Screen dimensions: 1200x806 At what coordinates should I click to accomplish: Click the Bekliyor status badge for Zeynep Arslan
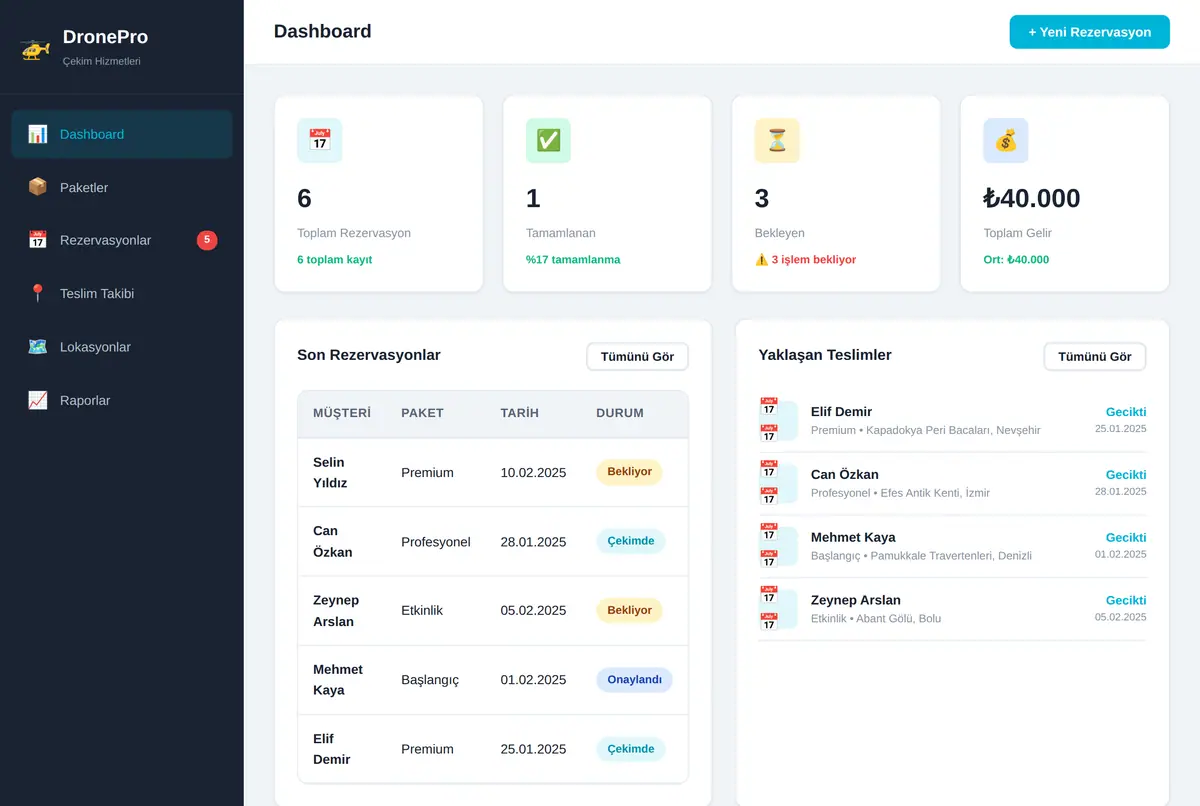pyautogui.click(x=629, y=610)
